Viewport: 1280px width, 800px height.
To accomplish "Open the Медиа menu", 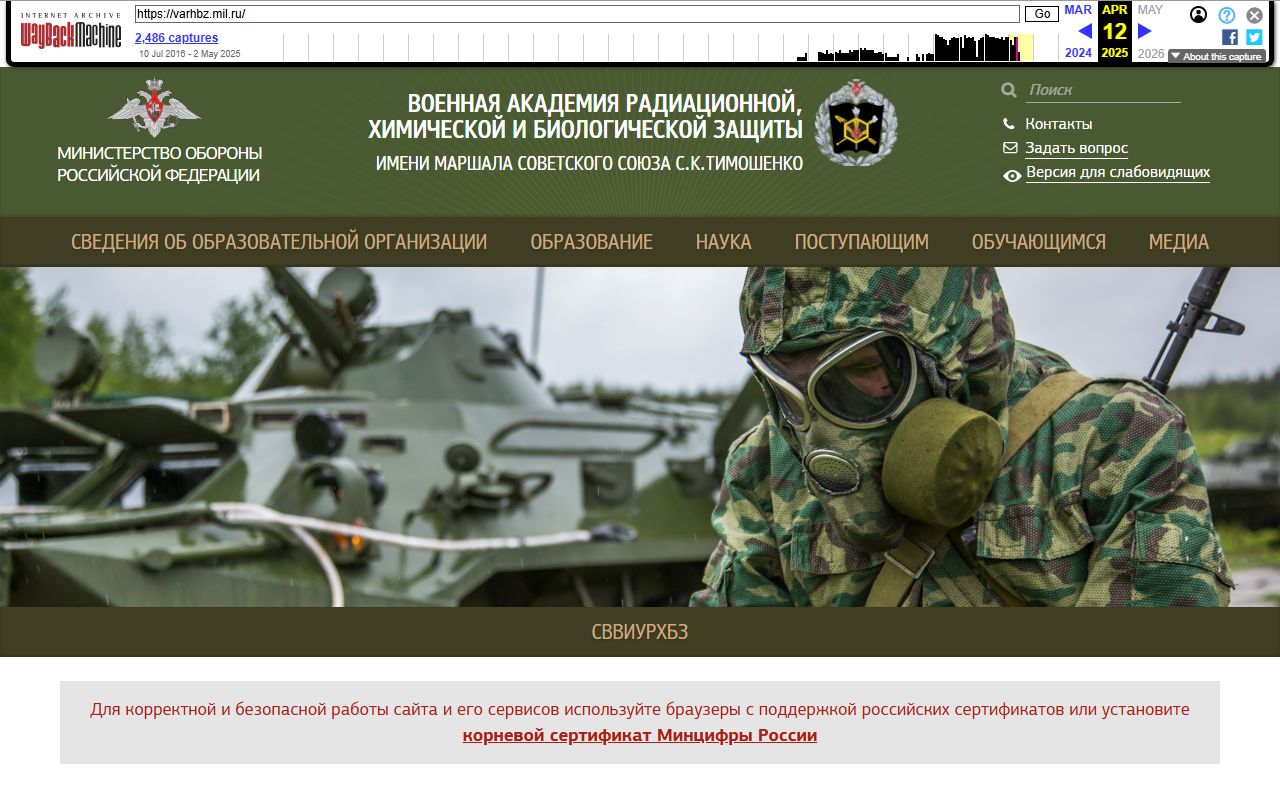I will click(x=1179, y=242).
